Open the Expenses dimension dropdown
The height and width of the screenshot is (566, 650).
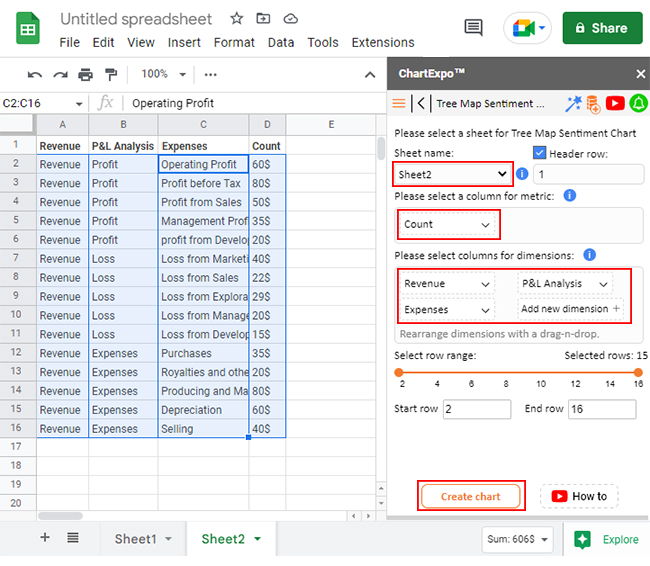(x=448, y=310)
